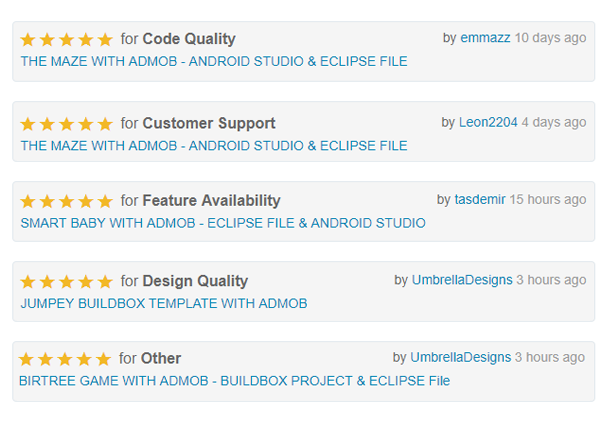Open the Birtree Game with AdMob item

(234, 380)
